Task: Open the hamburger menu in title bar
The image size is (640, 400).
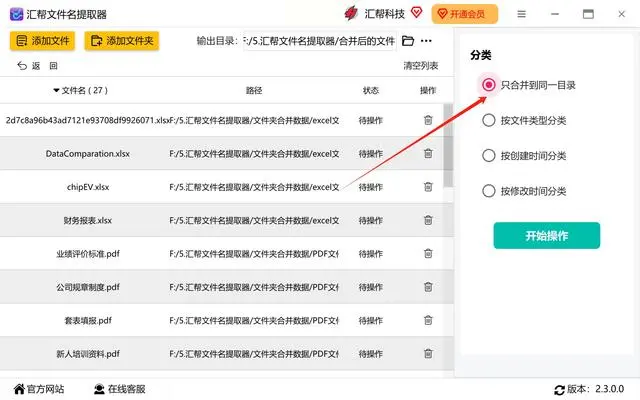Action: (521, 14)
